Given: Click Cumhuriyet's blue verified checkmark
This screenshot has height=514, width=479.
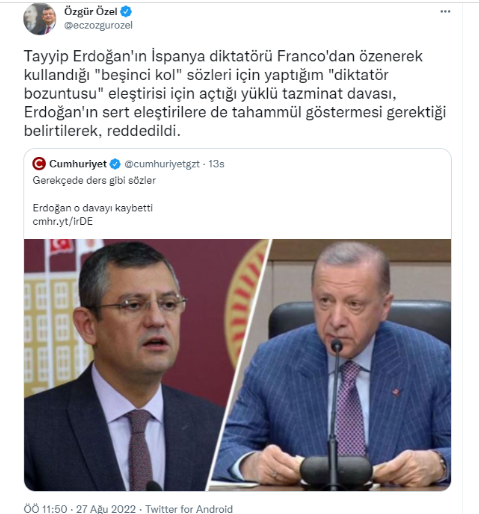Looking at the screenshot, I should click(115, 164).
